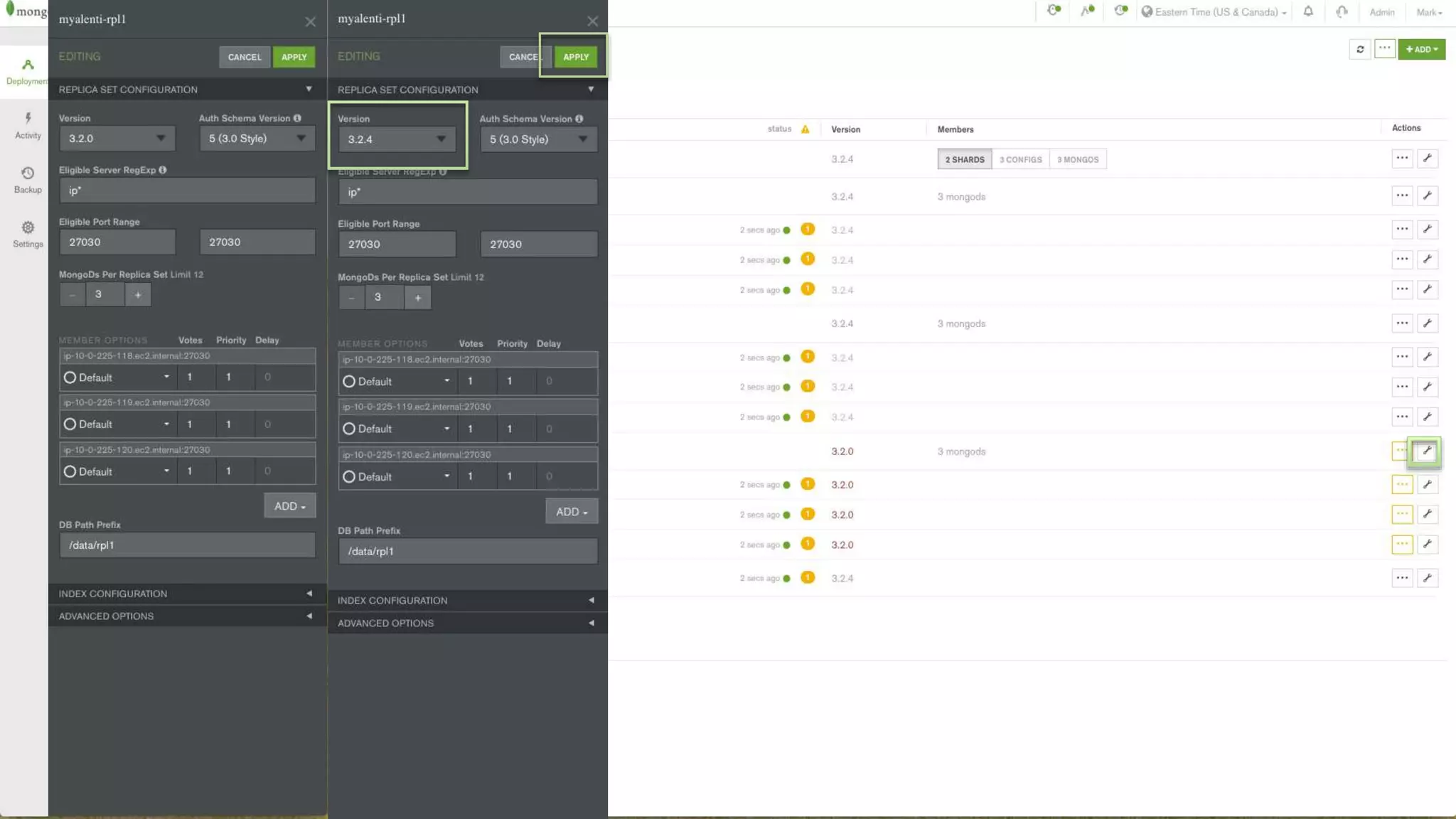The image size is (1456, 819).
Task: Click the refresh icon button next to ADD
Action: (1359, 49)
